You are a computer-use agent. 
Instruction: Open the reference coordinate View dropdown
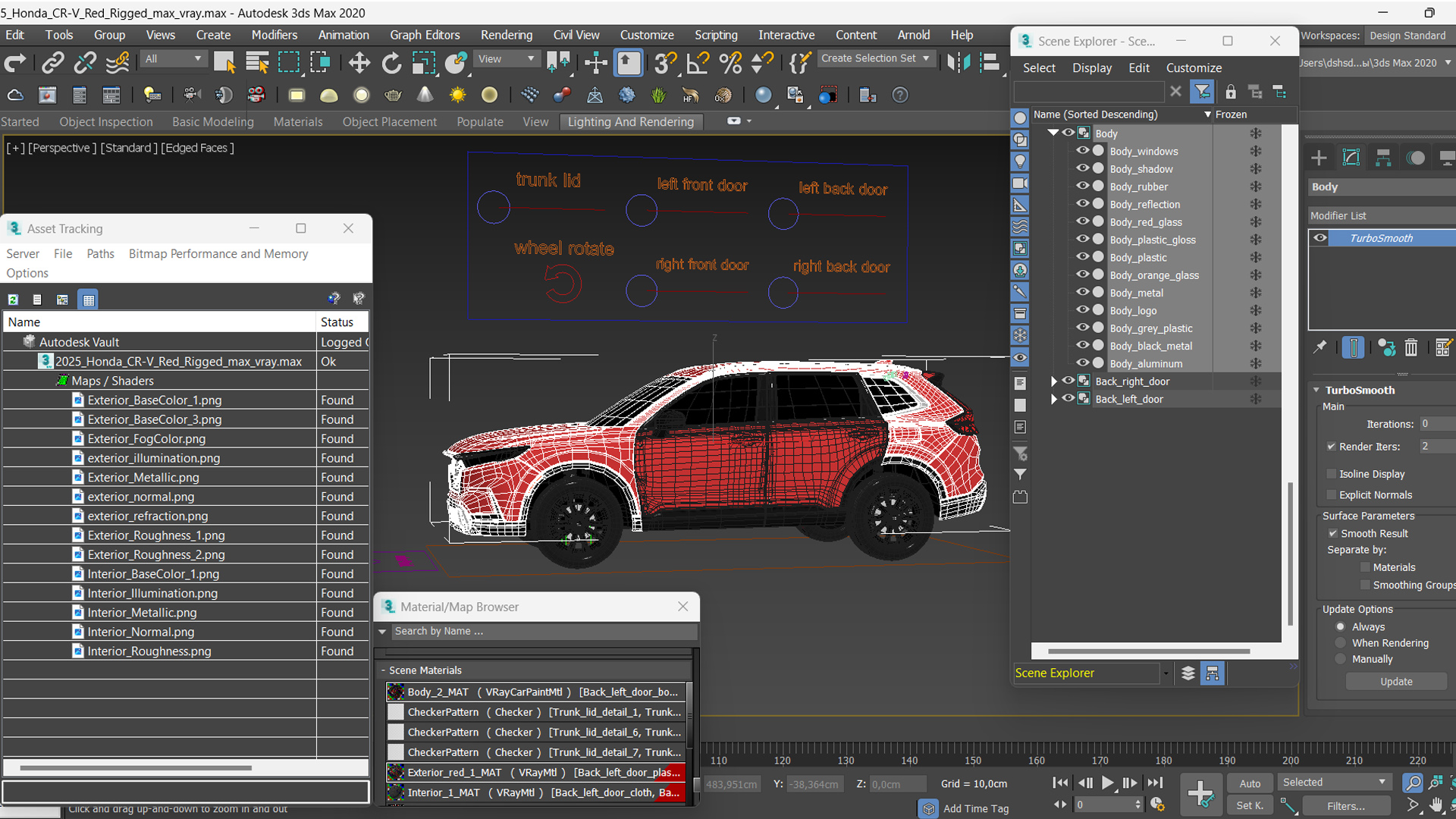tap(506, 59)
